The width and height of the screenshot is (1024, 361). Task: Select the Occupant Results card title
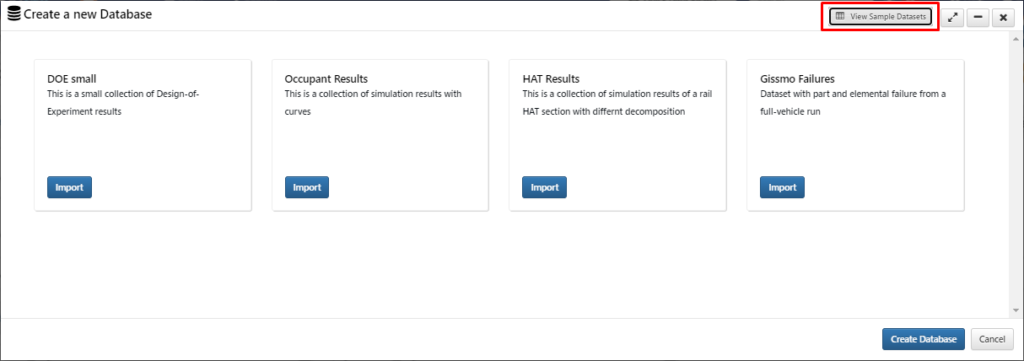[326, 79]
